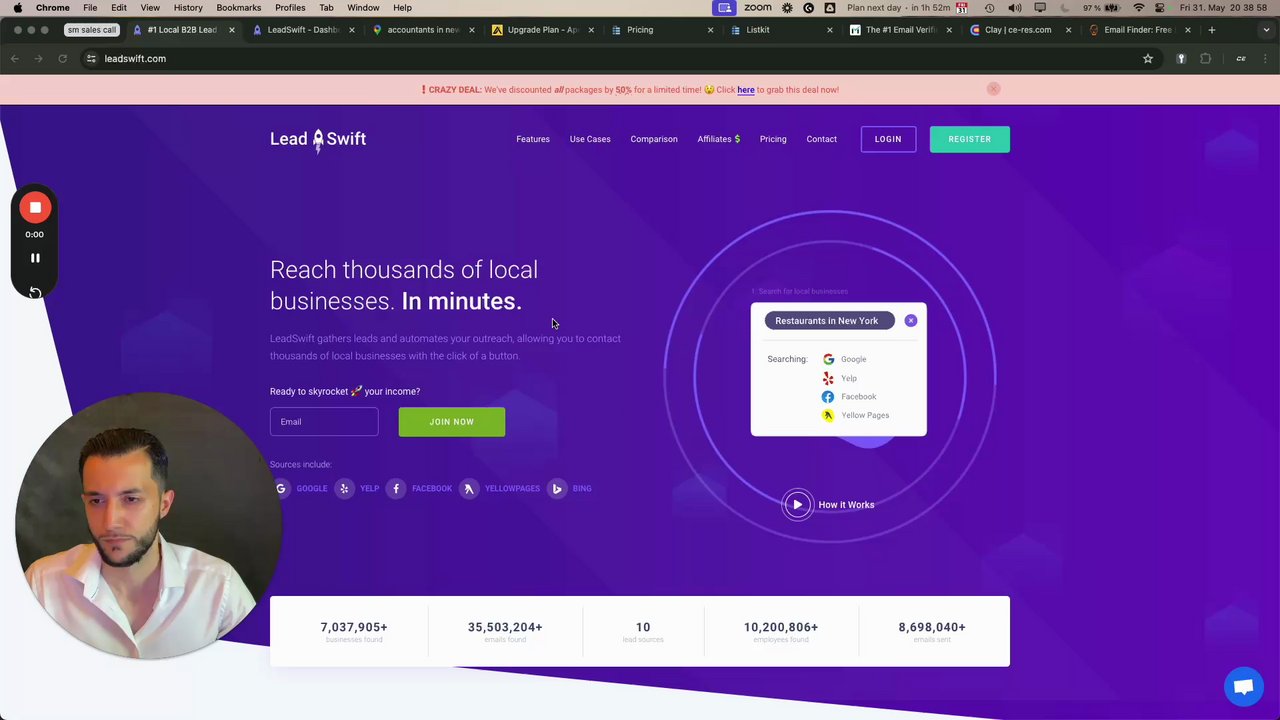
Task: Click the '8,698,040+' emails sent stat
Action: point(932,627)
